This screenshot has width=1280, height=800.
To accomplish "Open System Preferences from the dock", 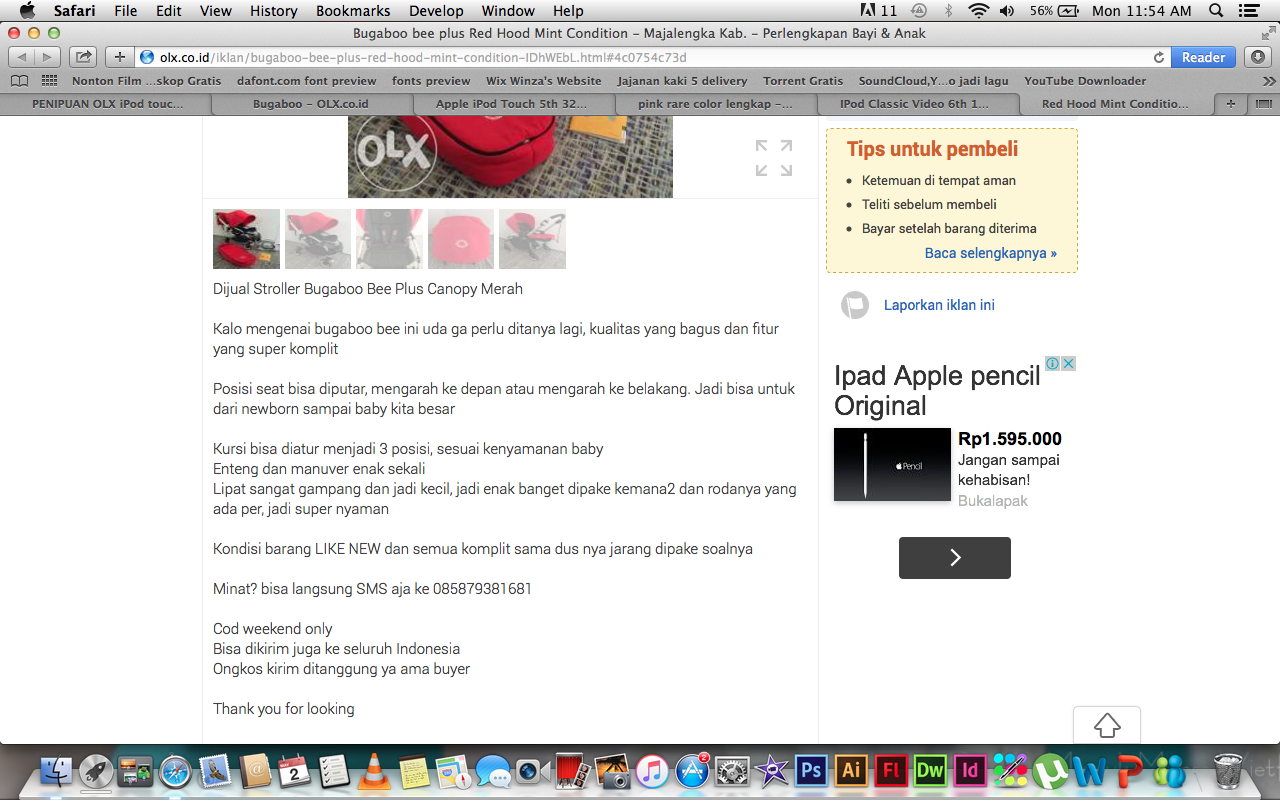I will click(x=732, y=771).
